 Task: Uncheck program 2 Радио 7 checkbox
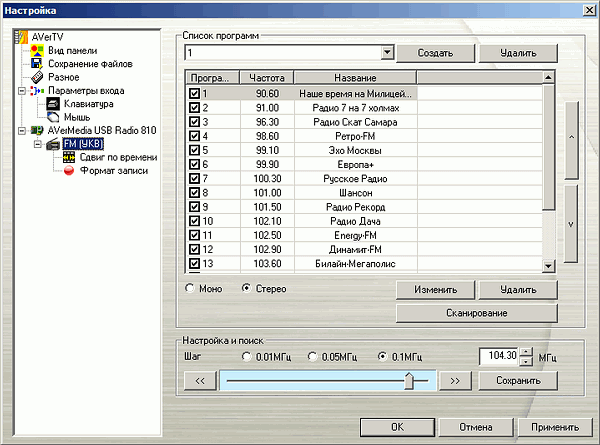click(194, 108)
